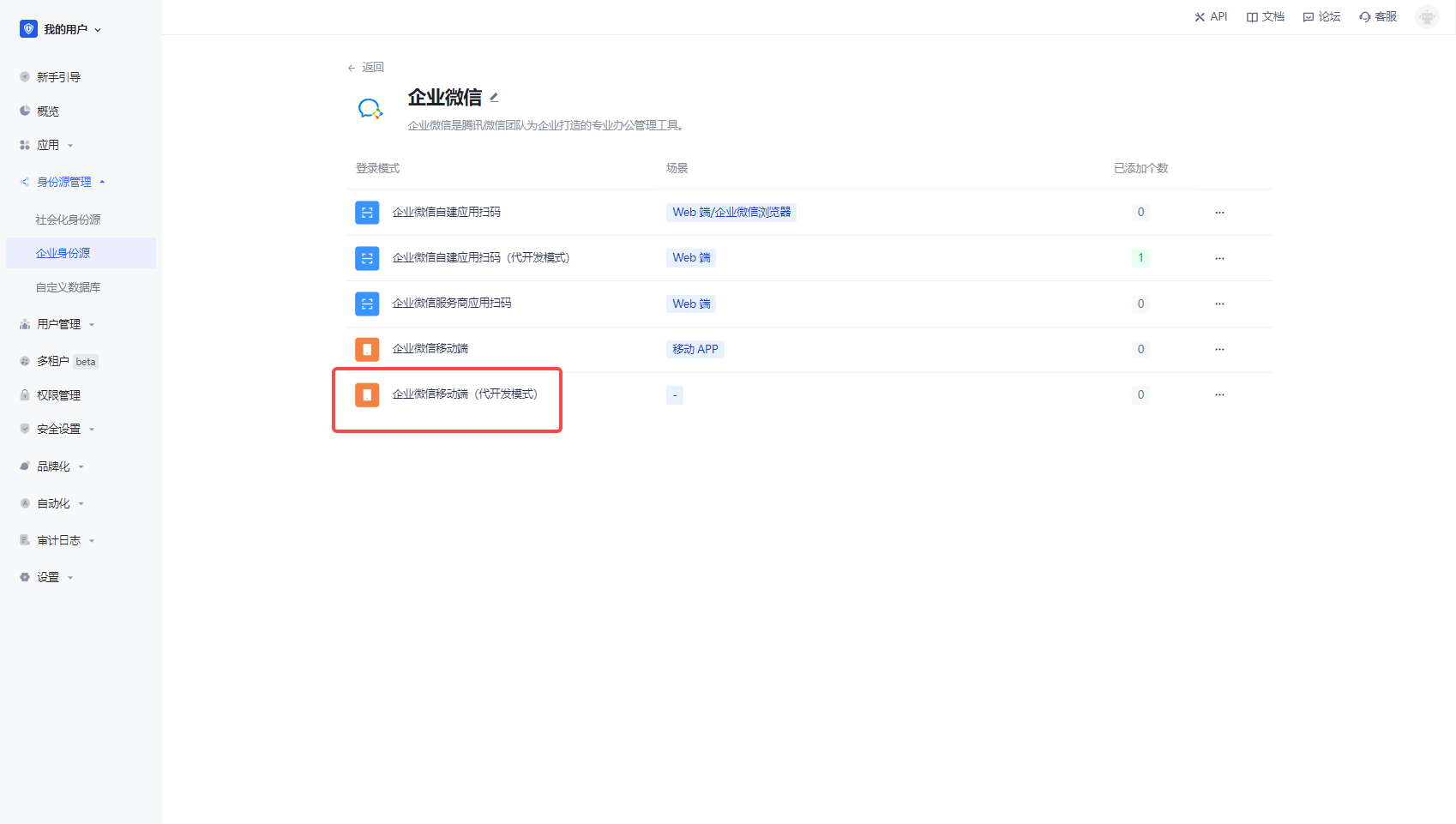The height and width of the screenshot is (824, 1456).
Task: Click the 企业微信自建应用扫码(代开发模式) row name
Action: [x=480, y=258]
